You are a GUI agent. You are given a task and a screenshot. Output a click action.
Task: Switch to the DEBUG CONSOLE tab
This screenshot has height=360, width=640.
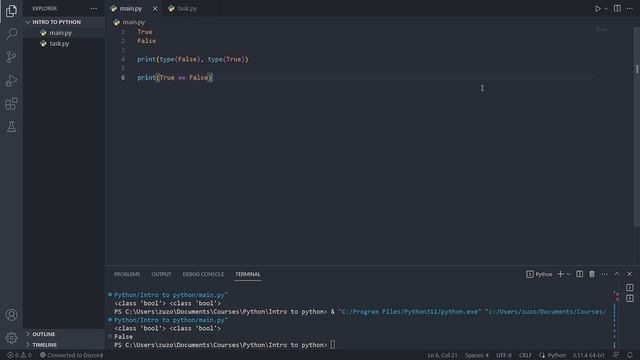coord(203,274)
